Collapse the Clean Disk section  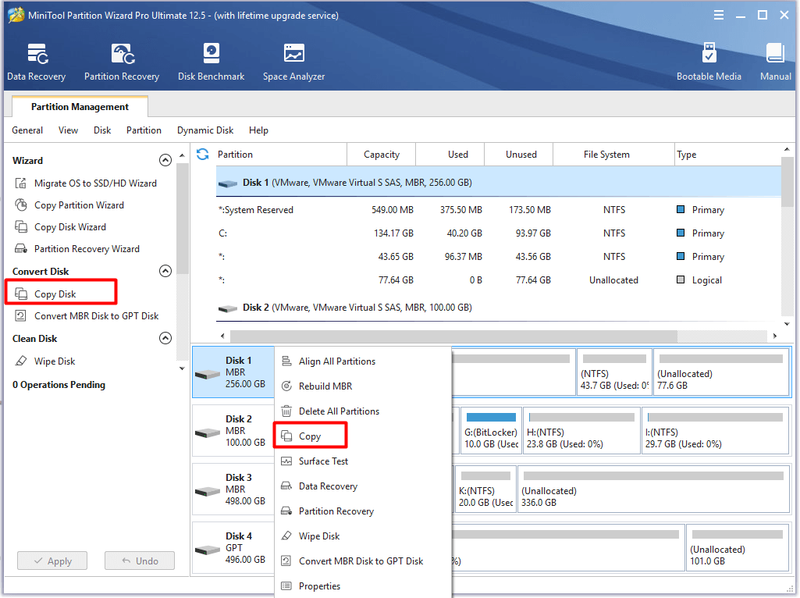(165, 338)
